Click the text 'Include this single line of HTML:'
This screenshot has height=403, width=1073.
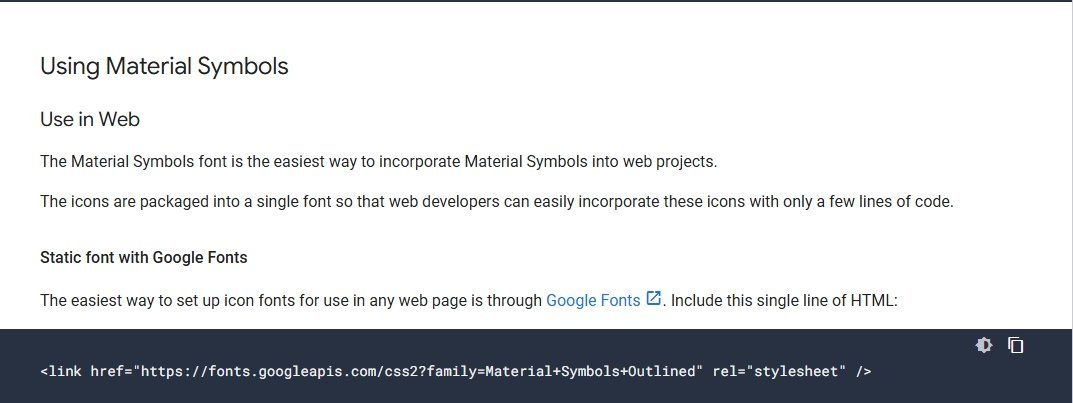(x=784, y=300)
